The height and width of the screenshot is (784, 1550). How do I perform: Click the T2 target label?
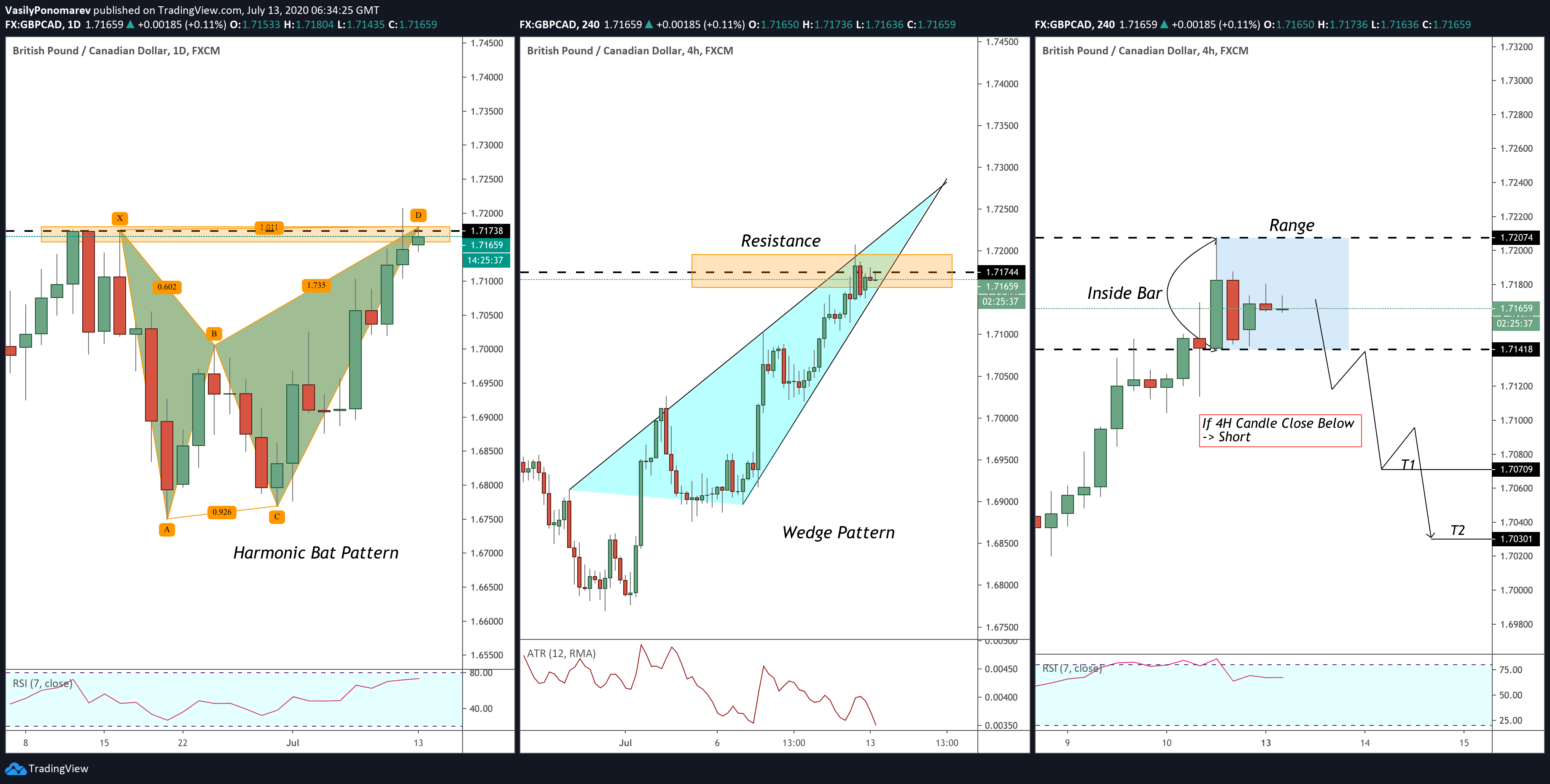pos(1457,530)
